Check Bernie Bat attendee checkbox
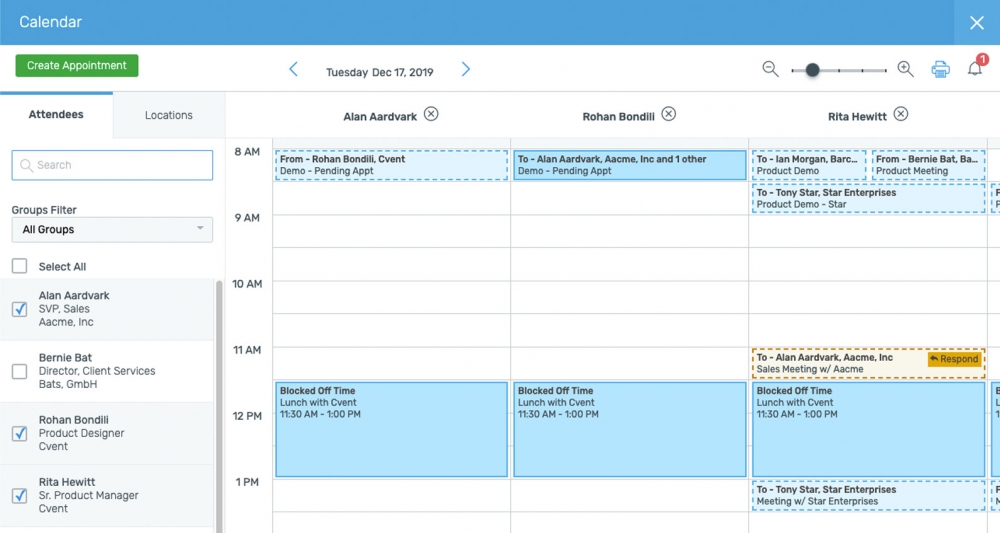The width and height of the screenshot is (1000, 533). [x=20, y=371]
